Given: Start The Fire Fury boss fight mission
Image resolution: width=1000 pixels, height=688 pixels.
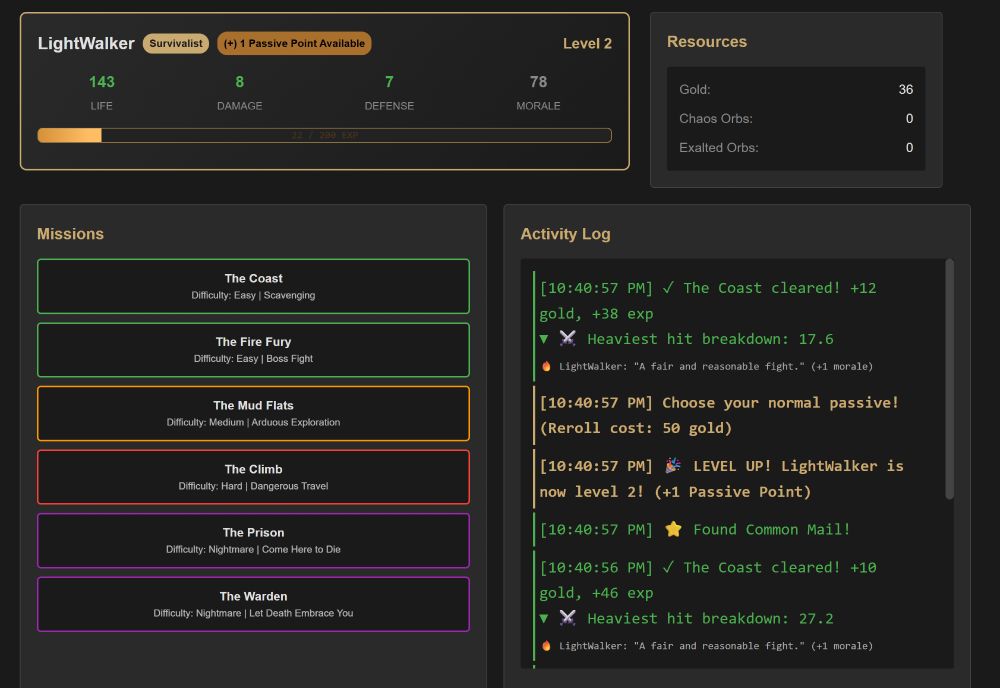Looking at the screenshot, I should (253, 350).
